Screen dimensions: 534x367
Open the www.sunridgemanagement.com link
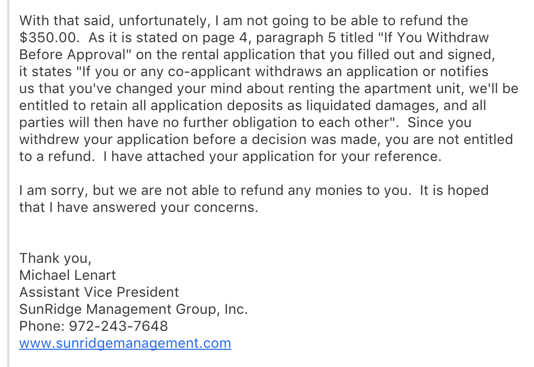coord(125,343)
